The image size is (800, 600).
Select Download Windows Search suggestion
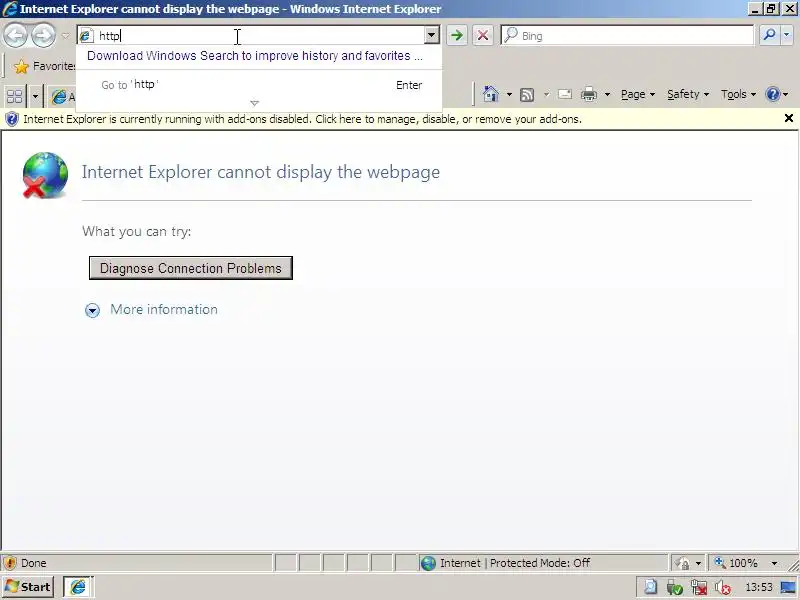click(x=255, y=56)
